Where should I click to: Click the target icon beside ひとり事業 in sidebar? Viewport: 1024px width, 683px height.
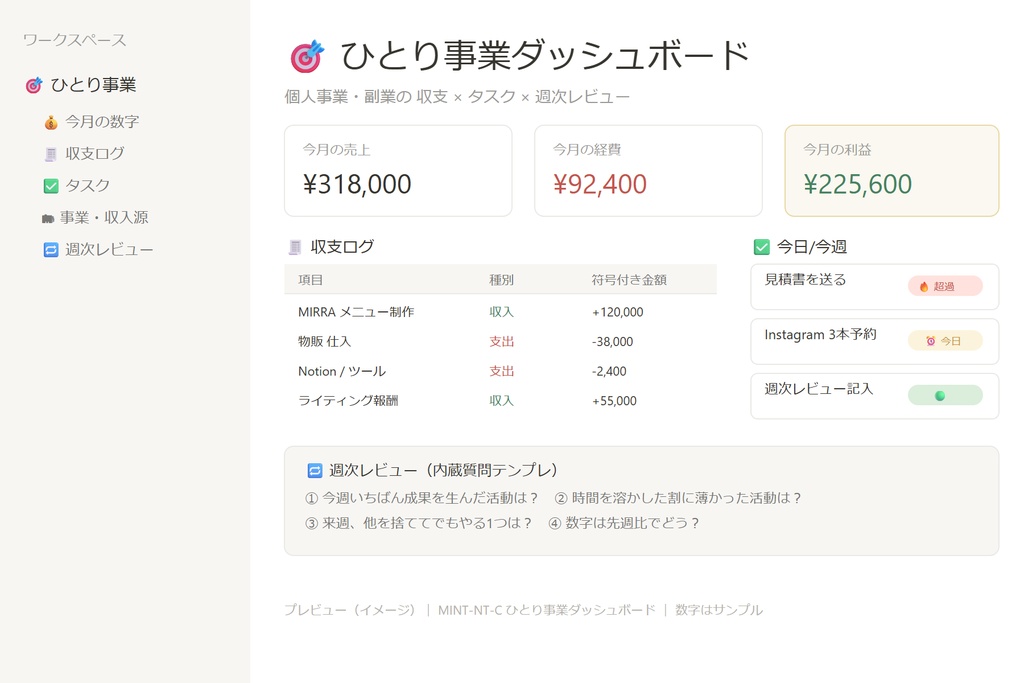[34, 86]
